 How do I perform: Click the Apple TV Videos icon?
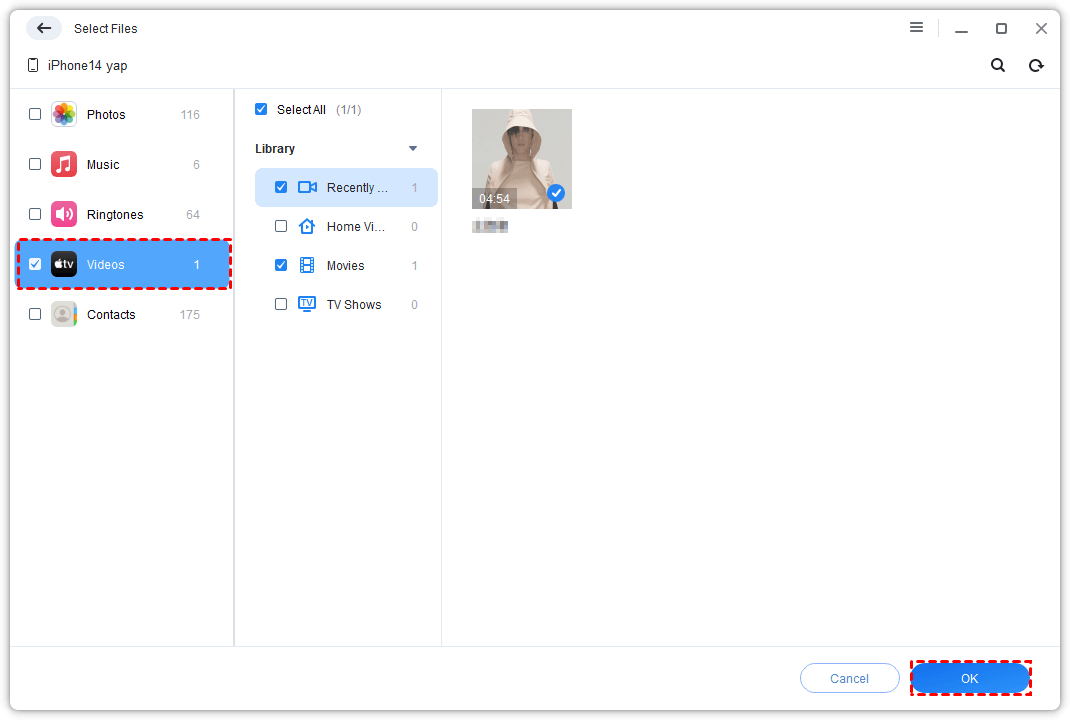click(x=64, y=264)
